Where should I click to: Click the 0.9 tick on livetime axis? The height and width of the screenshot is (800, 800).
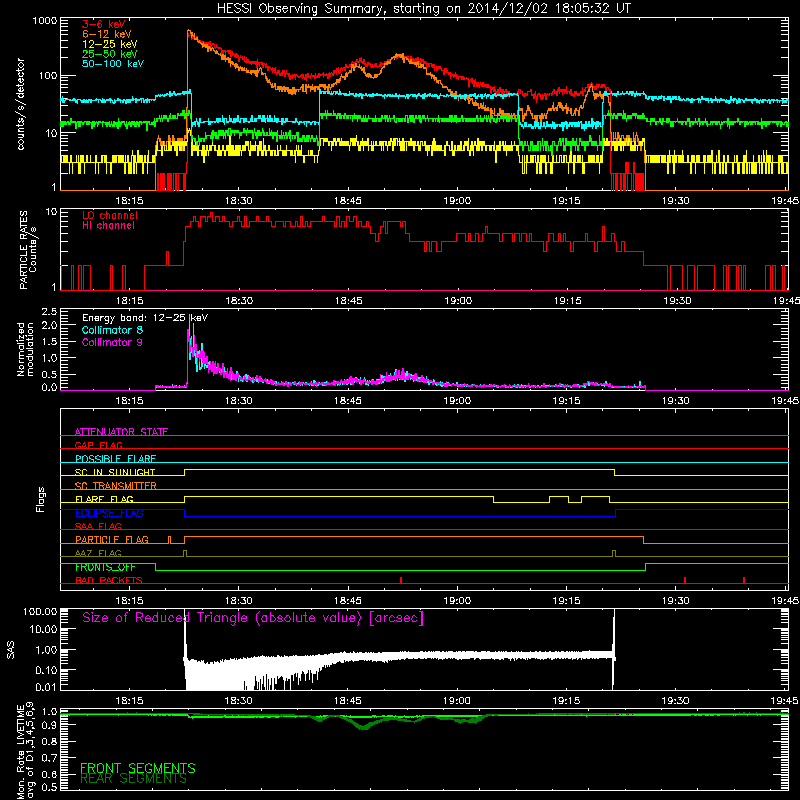(49, 726)
